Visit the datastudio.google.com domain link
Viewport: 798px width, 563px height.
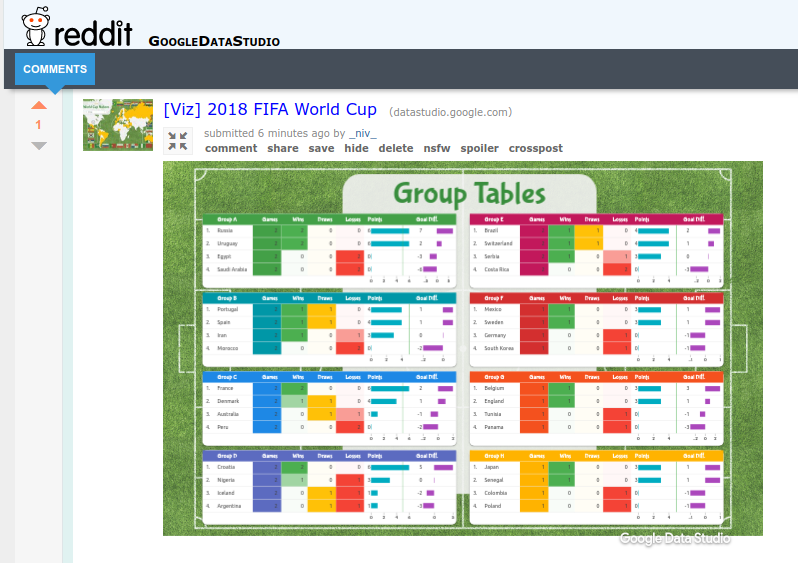pyautogui.click(x=450, y=112)
